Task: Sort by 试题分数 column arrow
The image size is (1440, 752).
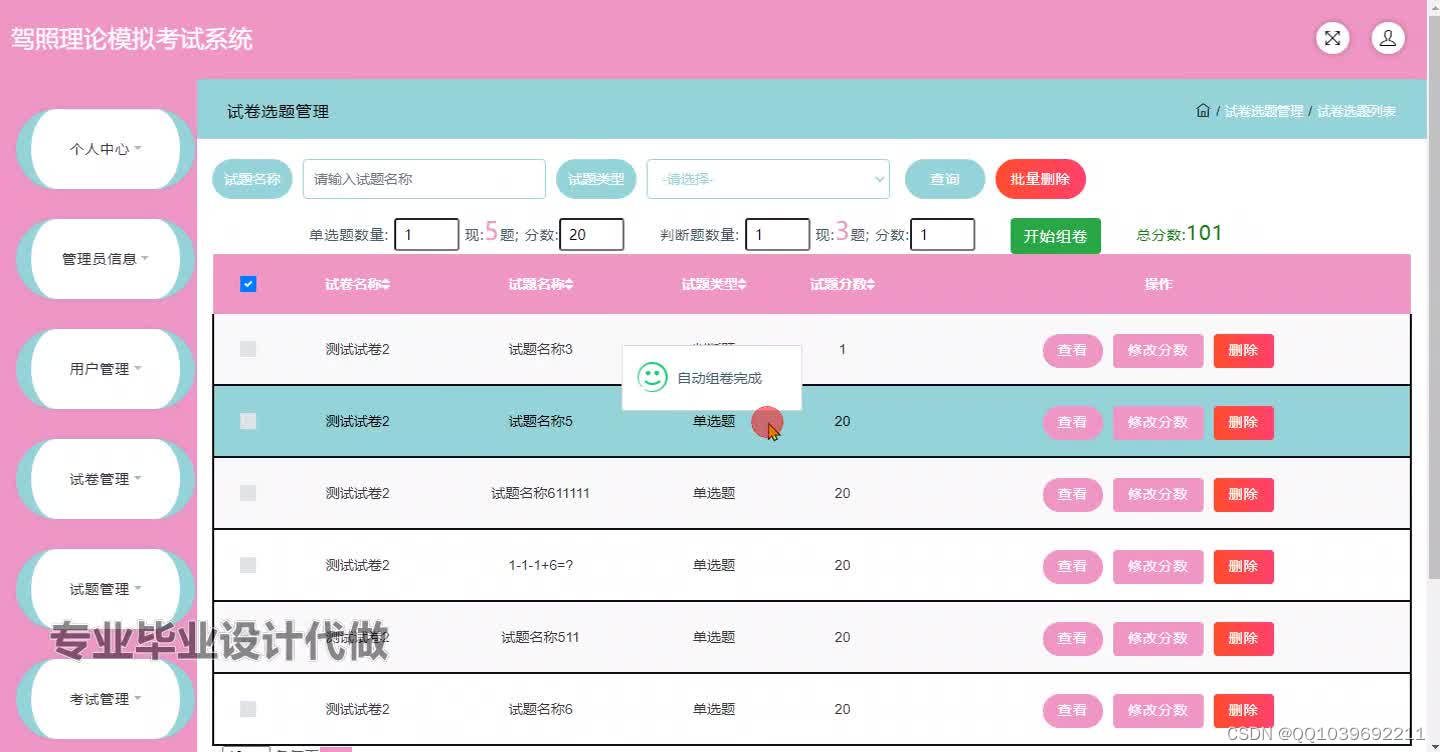Action: point(870,284)
